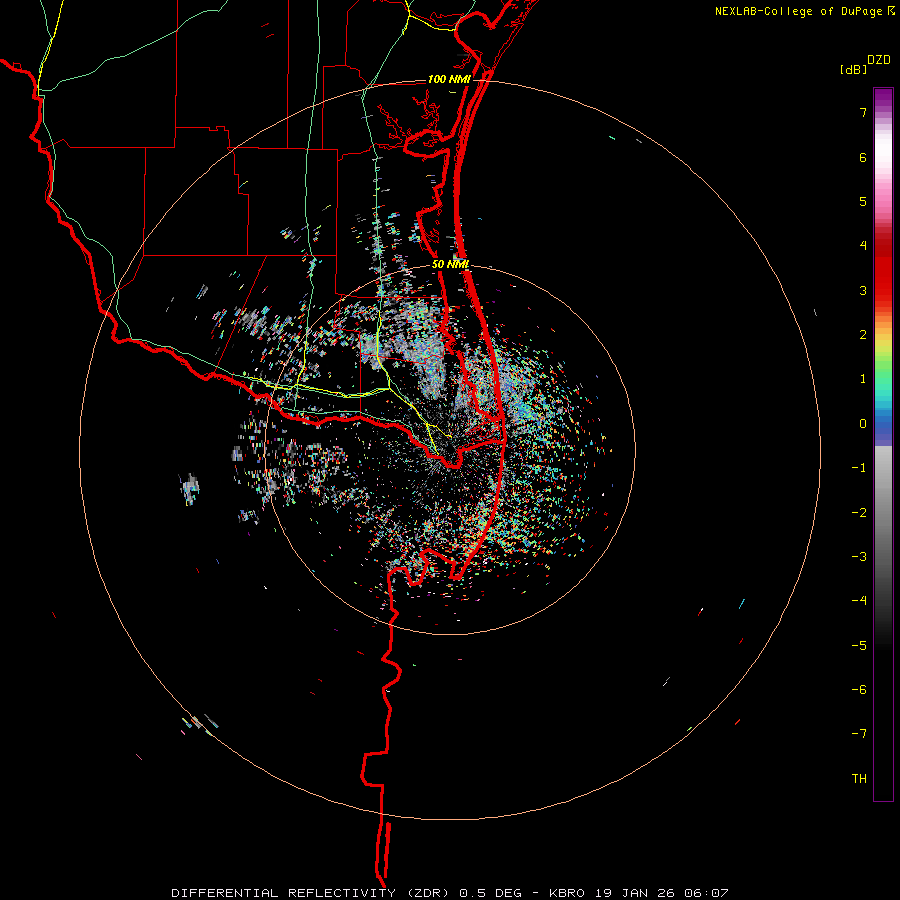The image size is (900, 900).
Task: Click the 100 NMI range ring label
Action: point(449,79)
